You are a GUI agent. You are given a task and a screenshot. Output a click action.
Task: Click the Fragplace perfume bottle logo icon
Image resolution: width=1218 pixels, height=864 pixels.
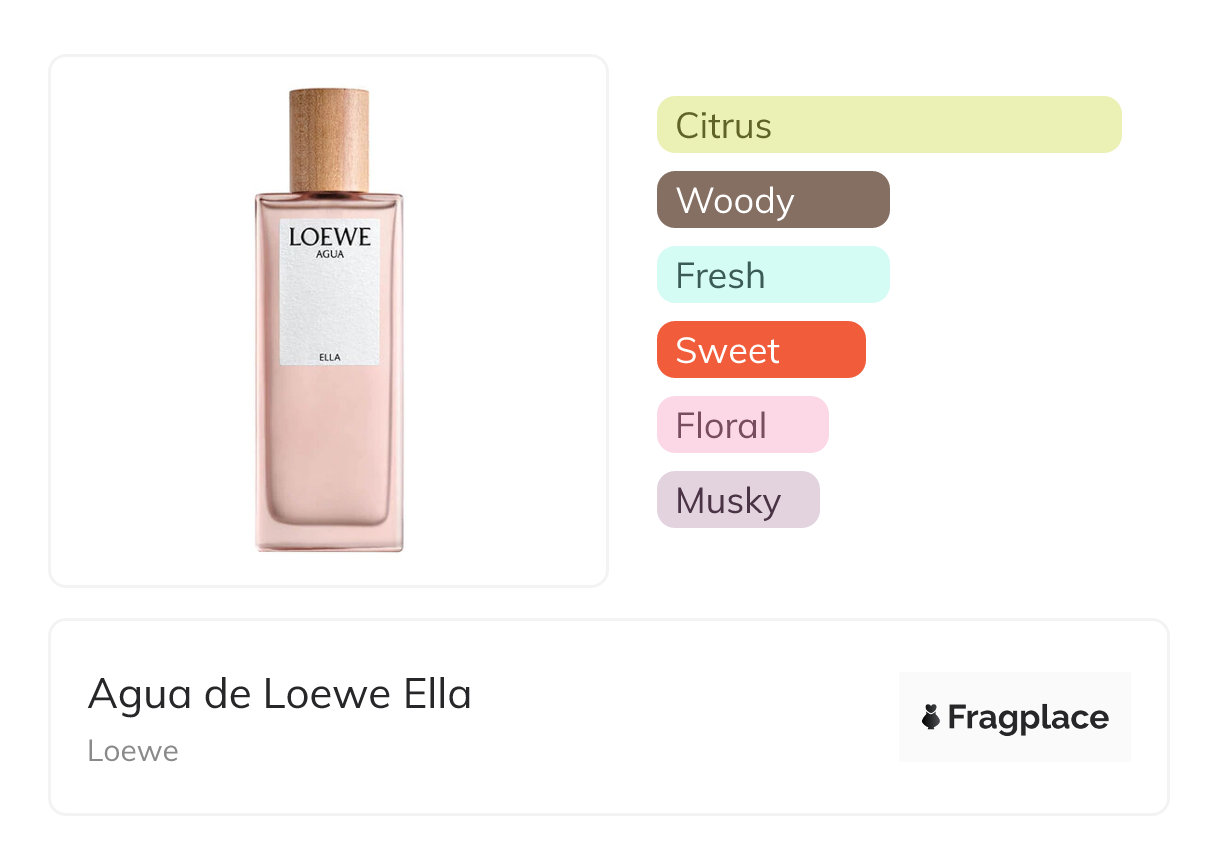(x=931, y=717)
